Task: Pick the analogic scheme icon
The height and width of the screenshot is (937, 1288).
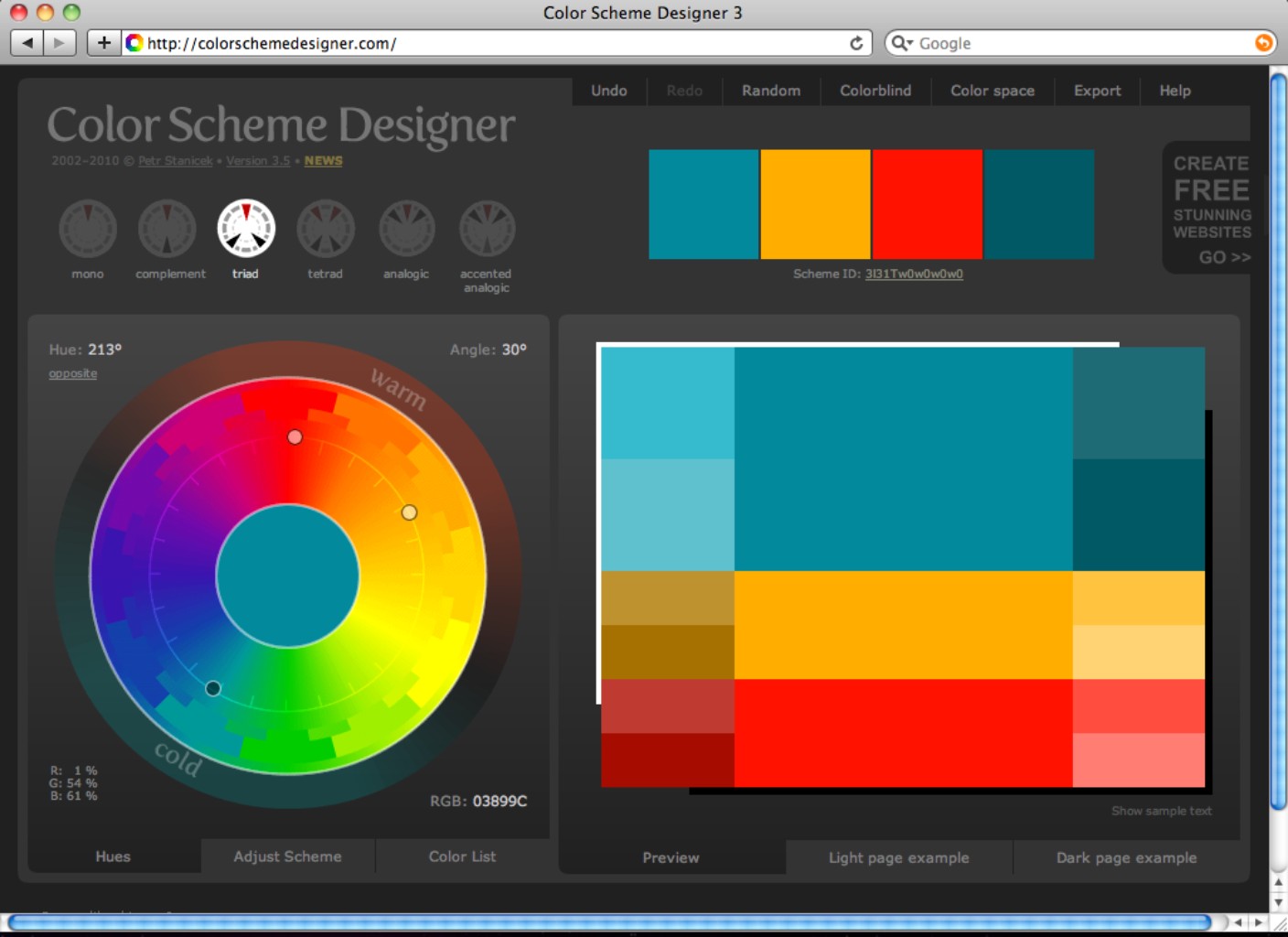Action: [x=406, y=229]
